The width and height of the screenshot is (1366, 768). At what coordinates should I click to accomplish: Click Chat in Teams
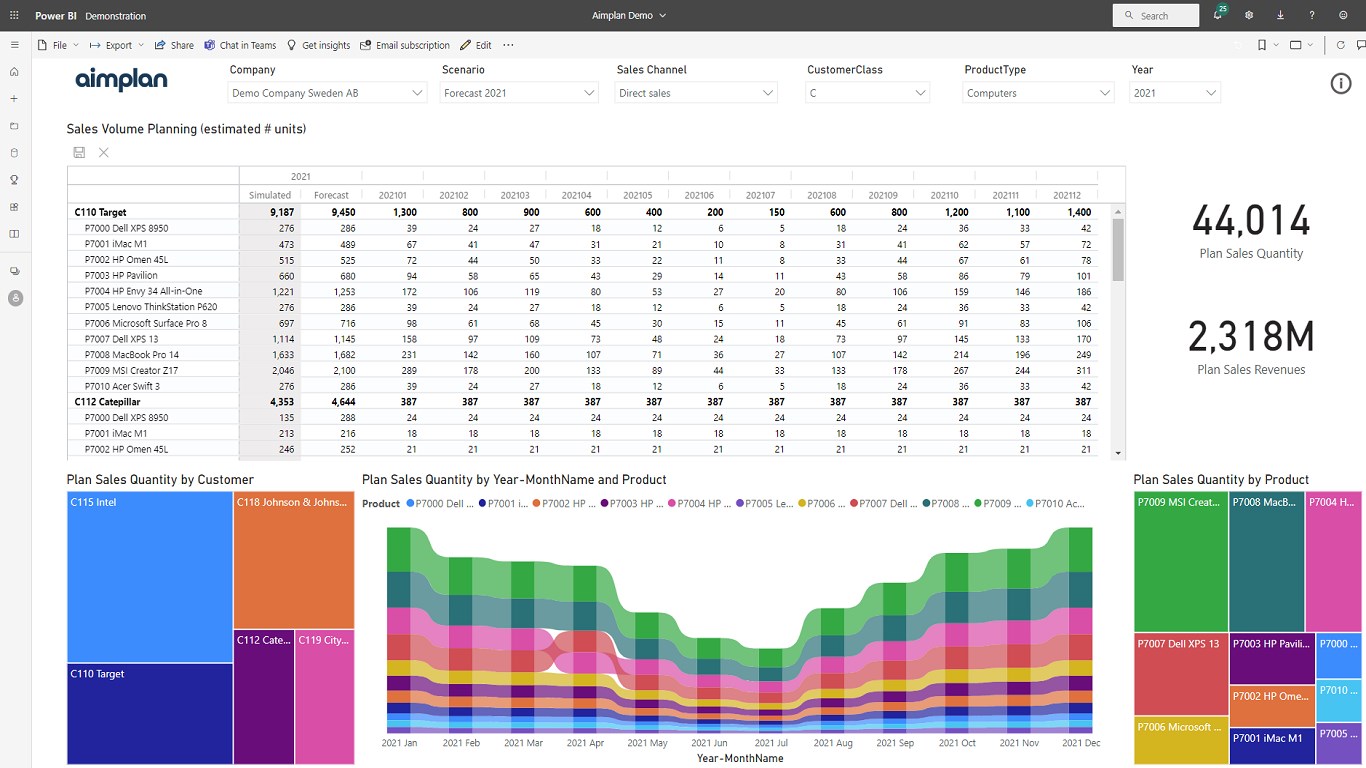click(240, 45)
